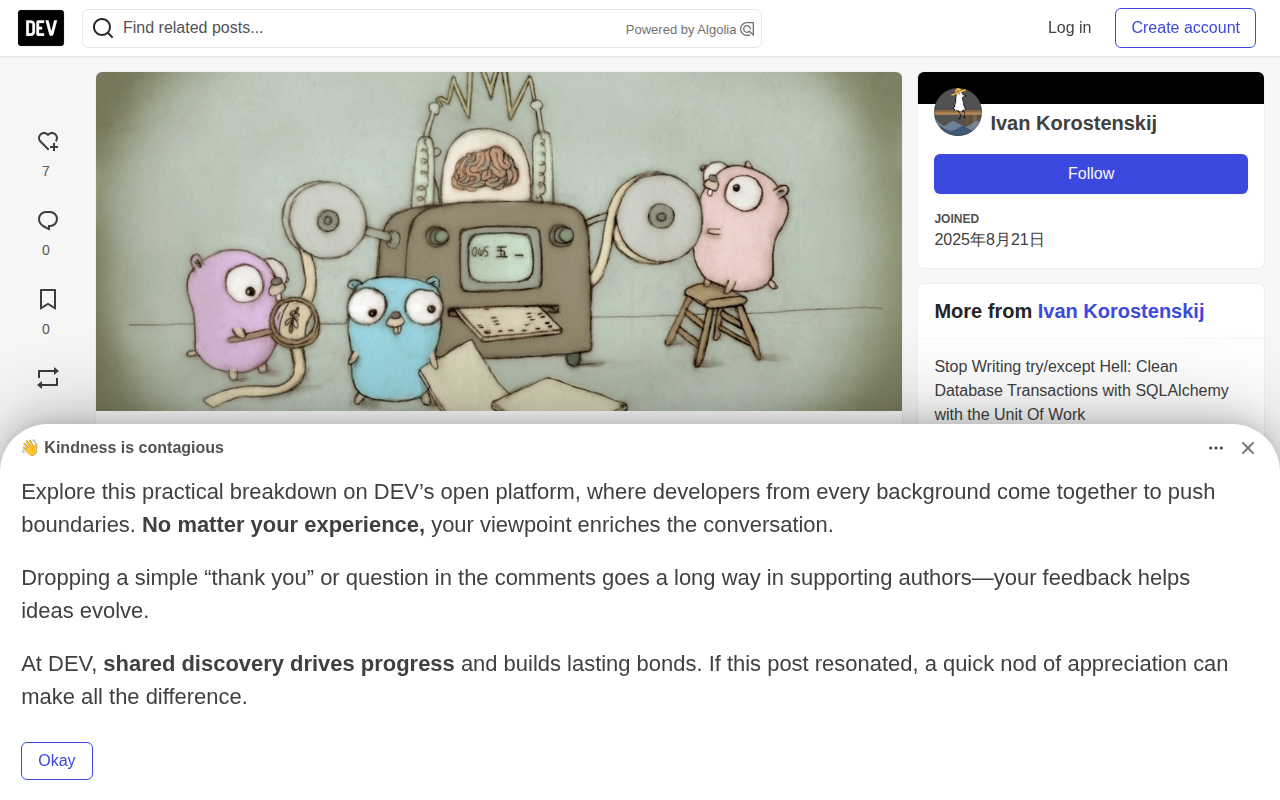Open Ivan Korostenskij's profile name link
The width and height of the screenshot is (1280, 800).
[x=1074, y=123]
